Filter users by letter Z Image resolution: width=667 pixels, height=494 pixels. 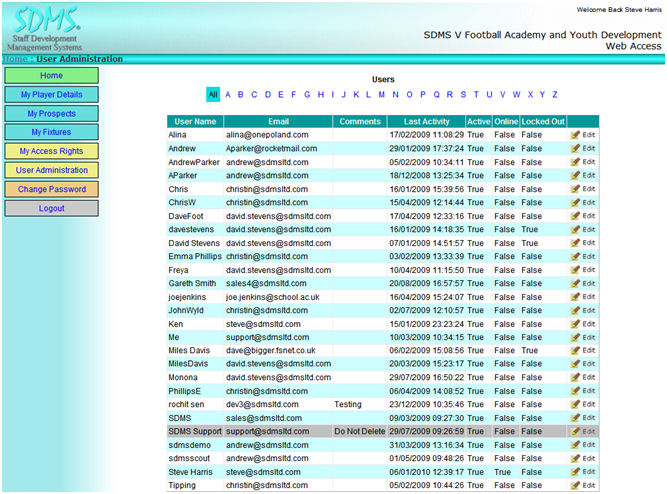coord(555,94)
